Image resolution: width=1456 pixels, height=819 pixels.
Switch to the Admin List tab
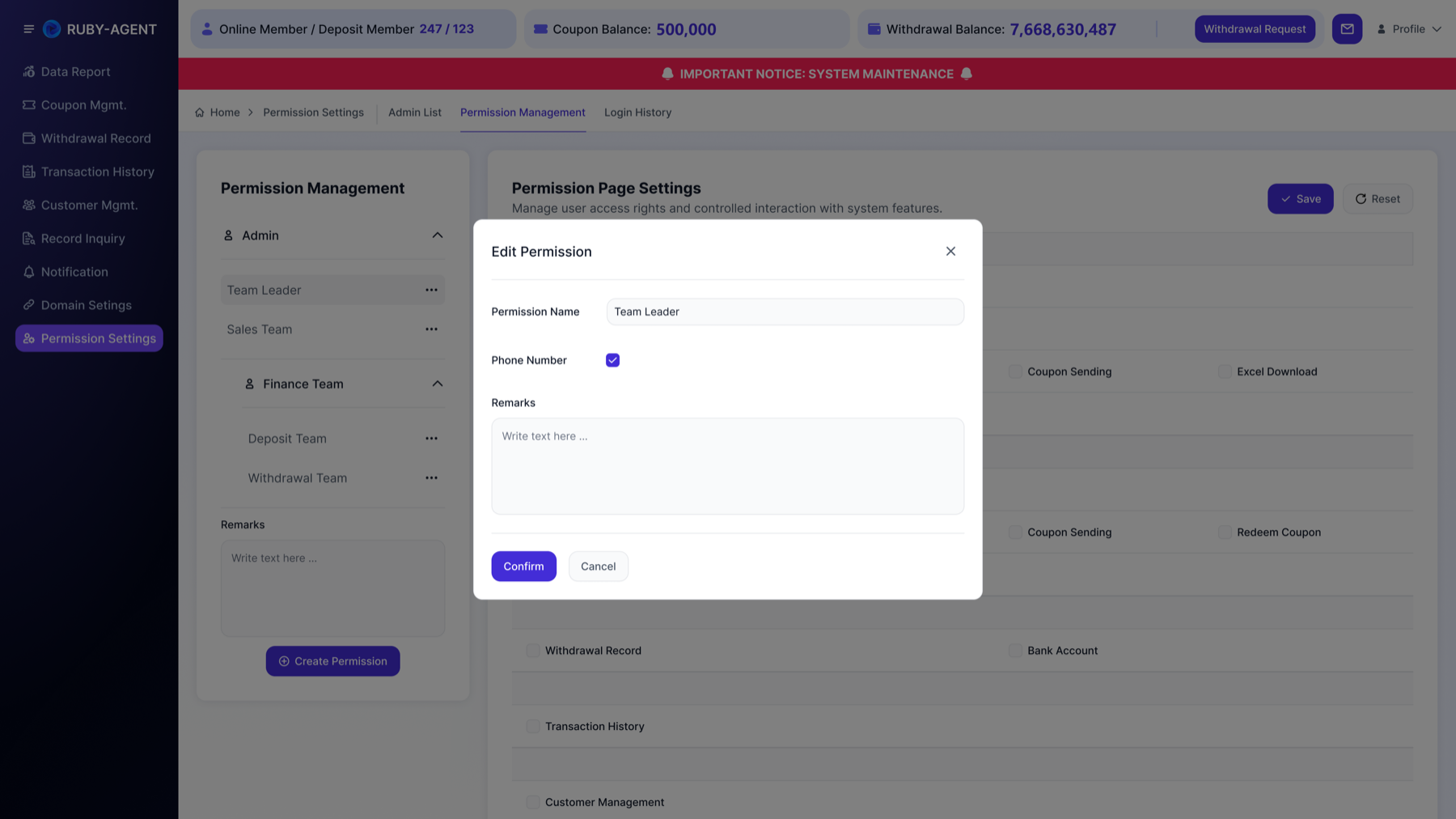click(x=415, y=112)
